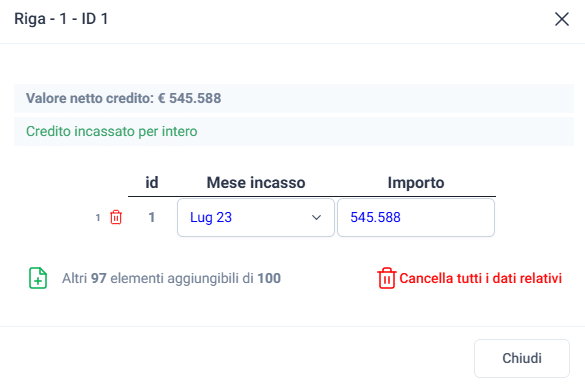Expand the month list via the chevron arrow
This screenshot has height=384, width=585.
pos(316,218)
